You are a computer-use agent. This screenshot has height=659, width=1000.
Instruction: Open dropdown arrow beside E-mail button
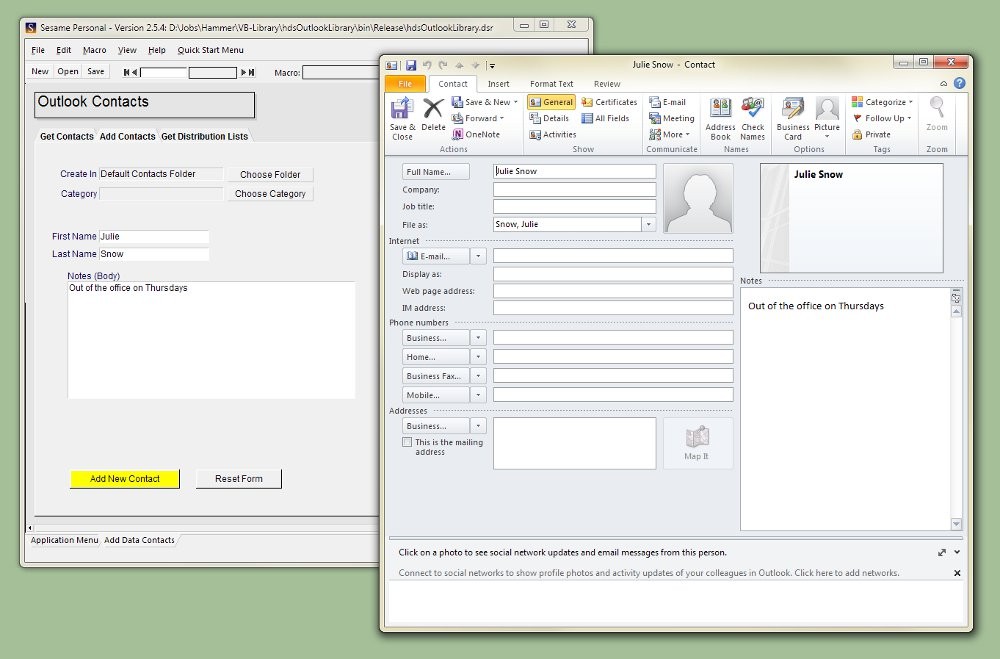coord(478,256)
